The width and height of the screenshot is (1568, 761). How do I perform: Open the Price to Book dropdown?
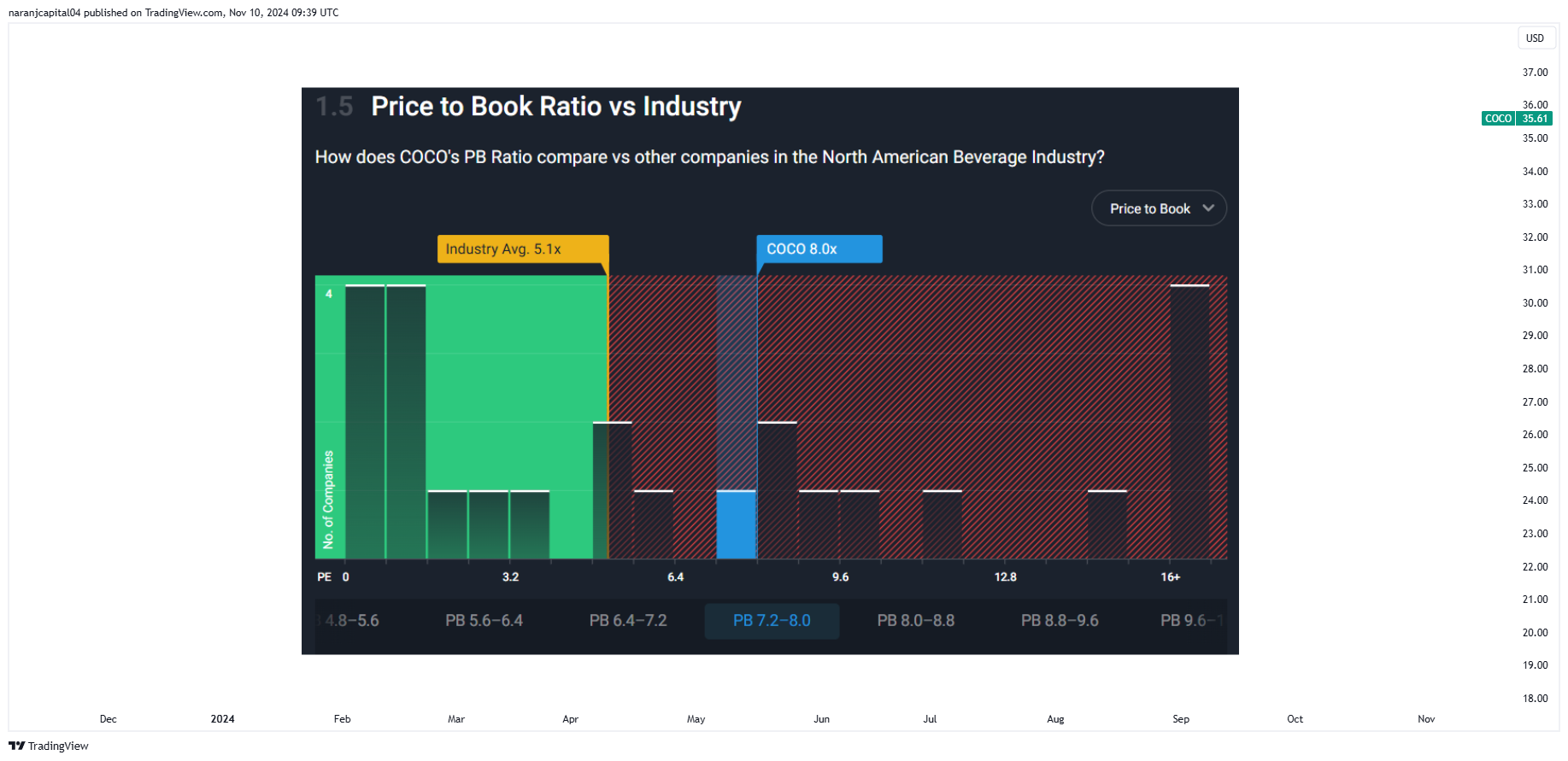pyautogui.click(x=1159, y=208)
